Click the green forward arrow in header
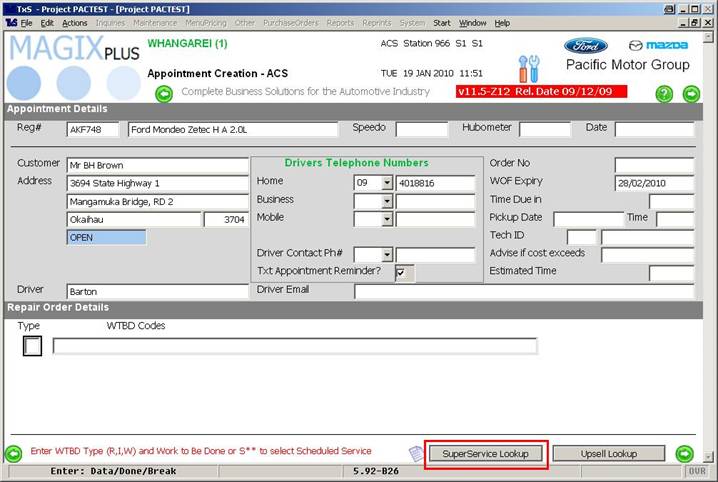The height and width of the screenshot is (482, 718). (x=691, y=94)
